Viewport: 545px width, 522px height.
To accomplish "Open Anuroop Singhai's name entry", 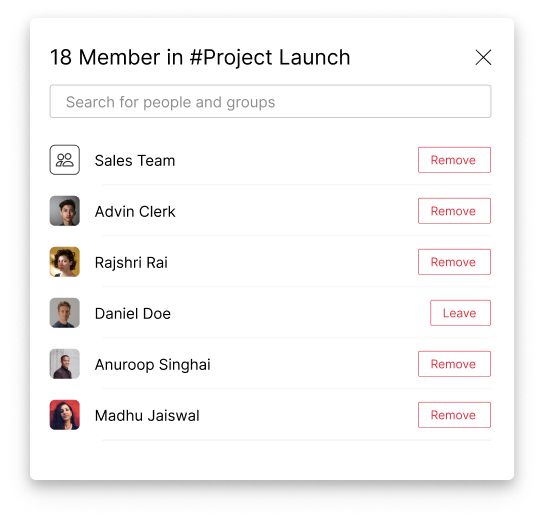I will (x=153, y=365).
